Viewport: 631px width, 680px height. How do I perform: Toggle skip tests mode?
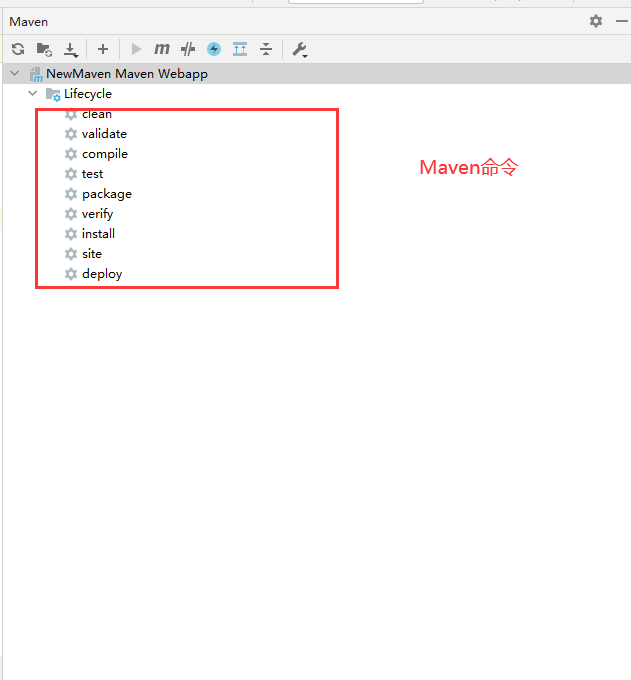188,49
